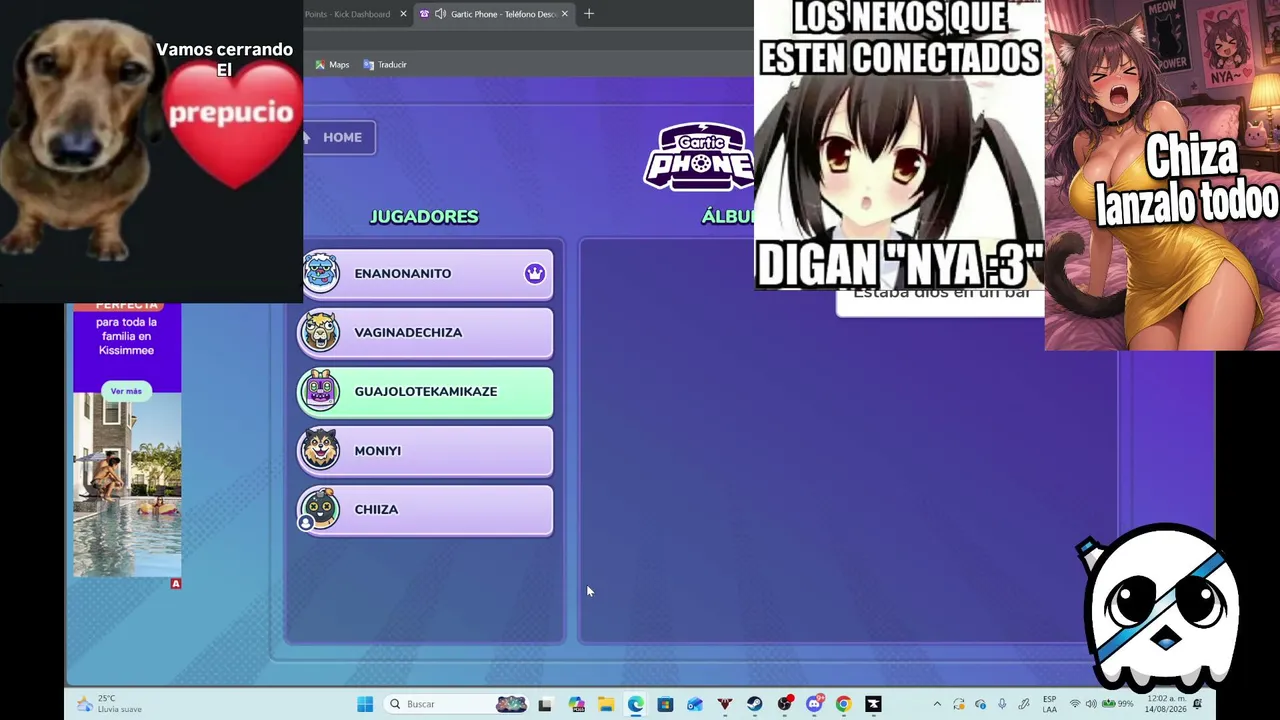Open the red V app on the taskbar
This screenshot has width=1280, height=720.
(x=725, y=704)
